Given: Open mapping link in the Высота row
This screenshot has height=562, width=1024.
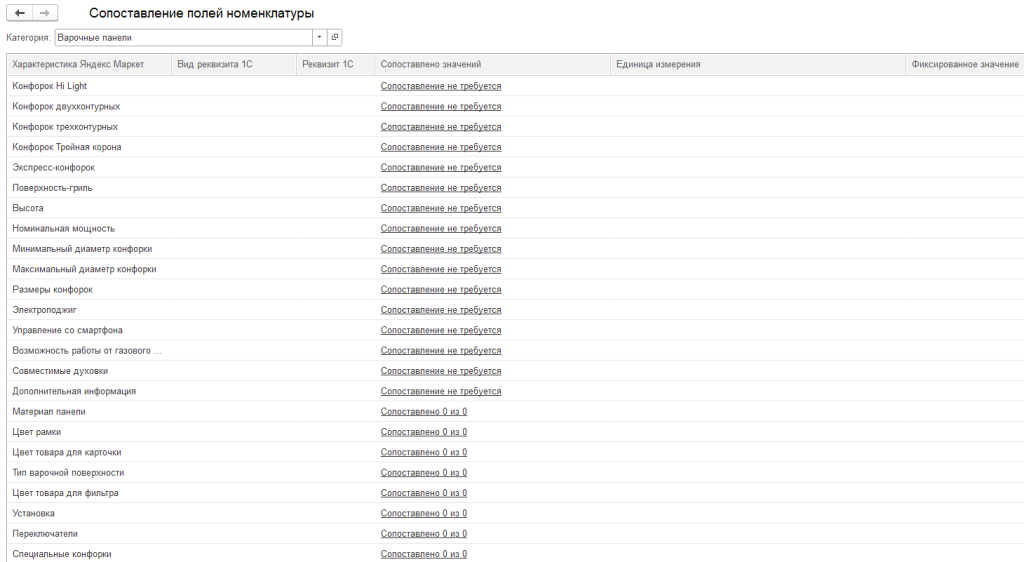Looking at the screenshot, I should point(441,208).
